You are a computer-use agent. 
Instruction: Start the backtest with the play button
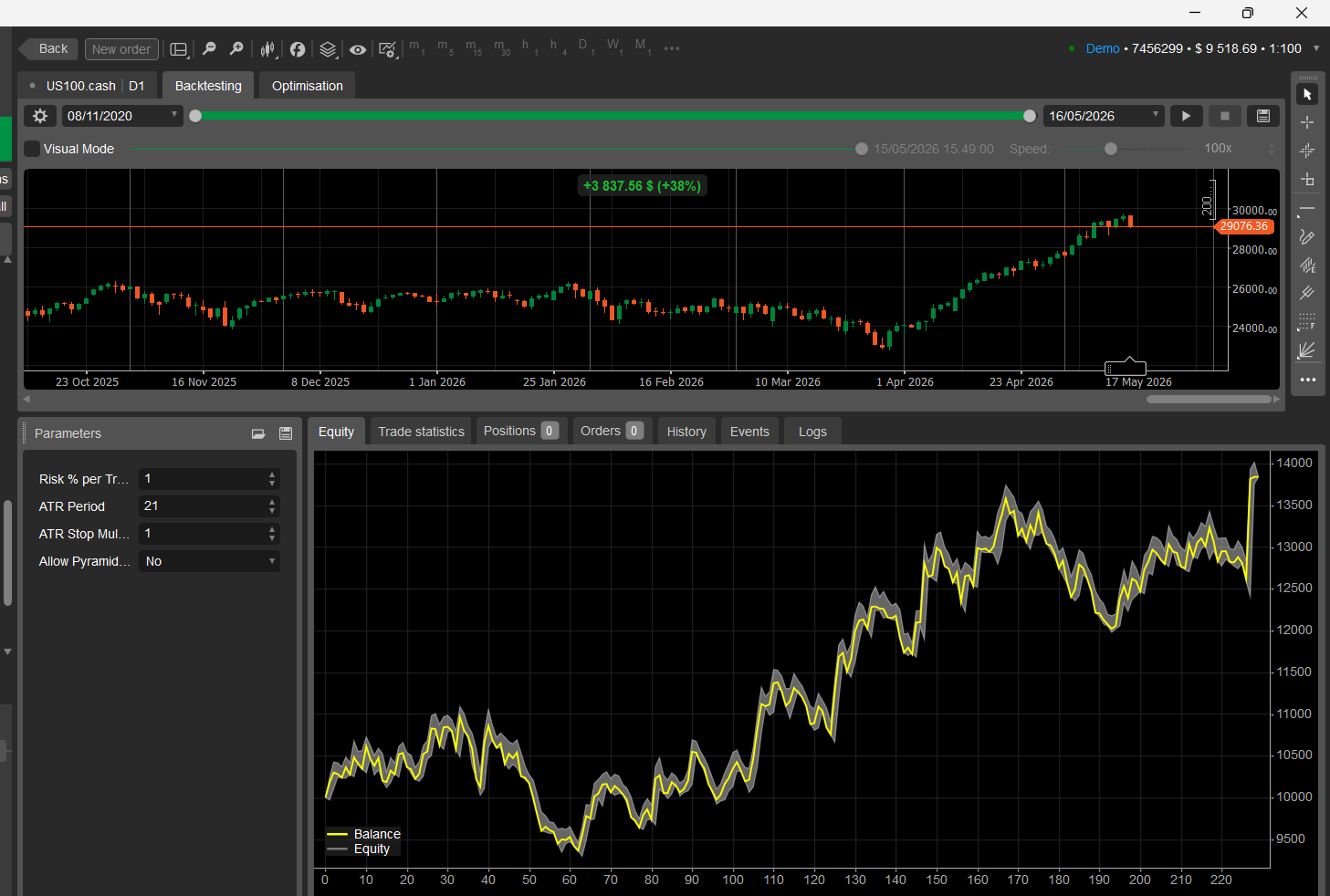[1186, 116]
